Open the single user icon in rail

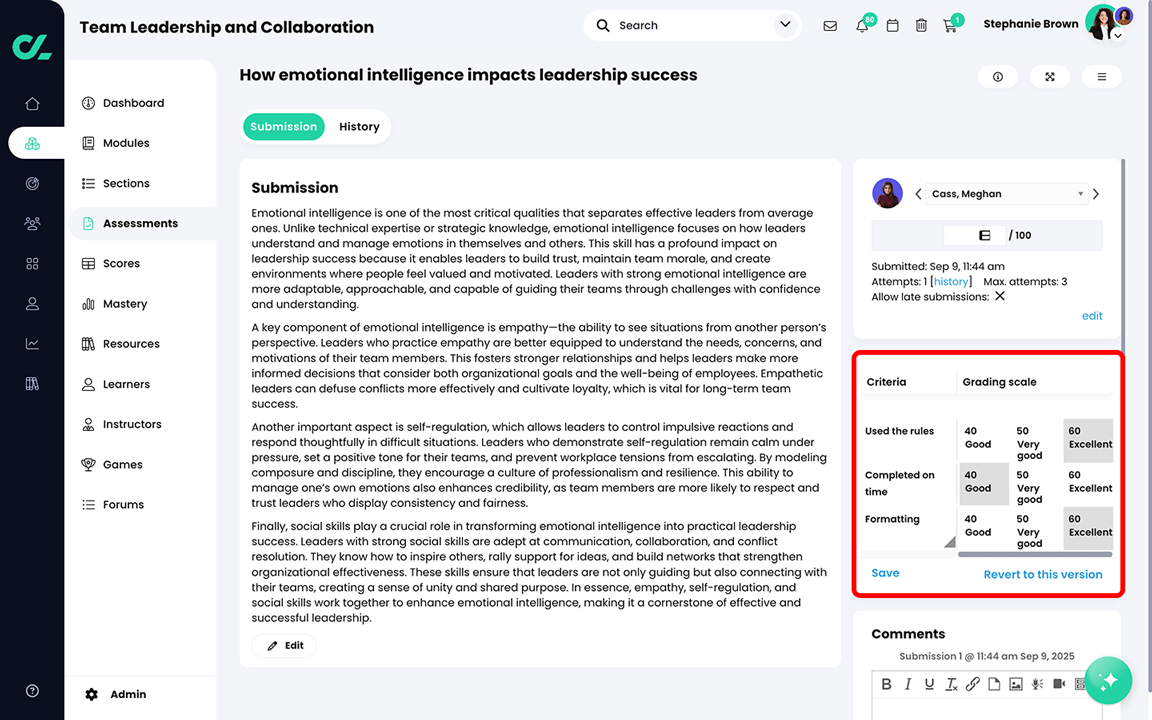click(x=32, y=303)
